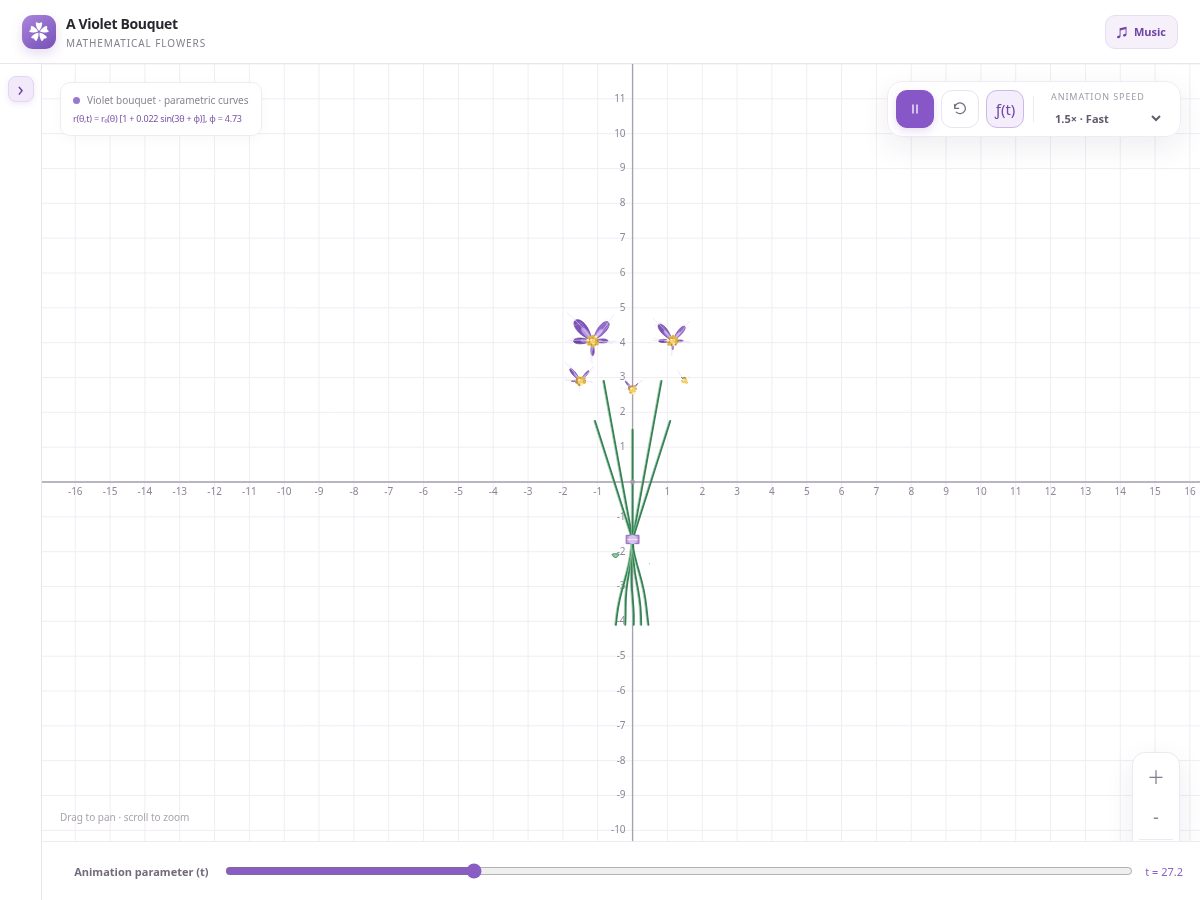Click the large left violet flower

592,337
